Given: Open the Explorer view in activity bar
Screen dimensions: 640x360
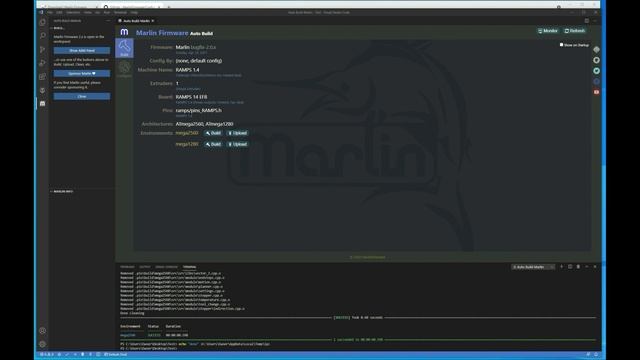Looking at the screenshot, I should (42, 23).
